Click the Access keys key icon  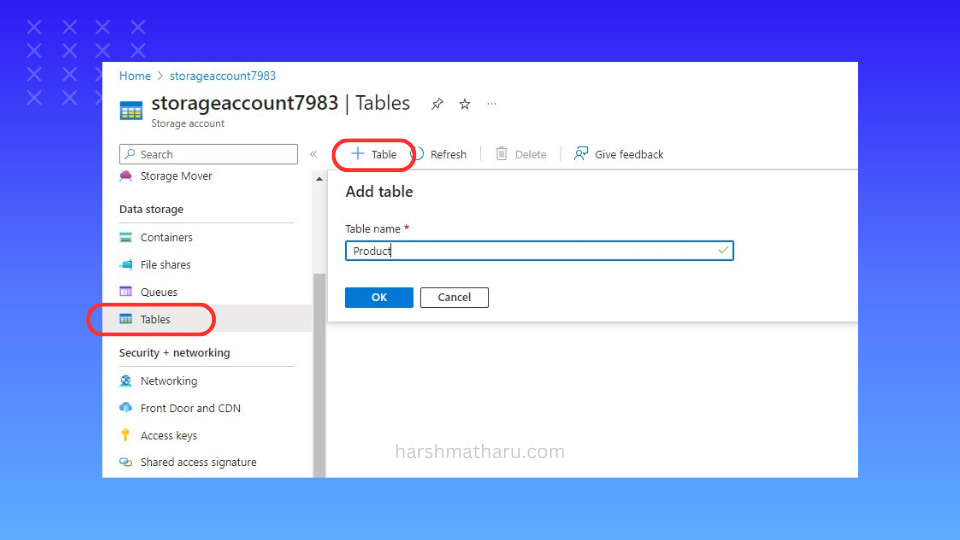pyautogui.click(x=126, y=435)
